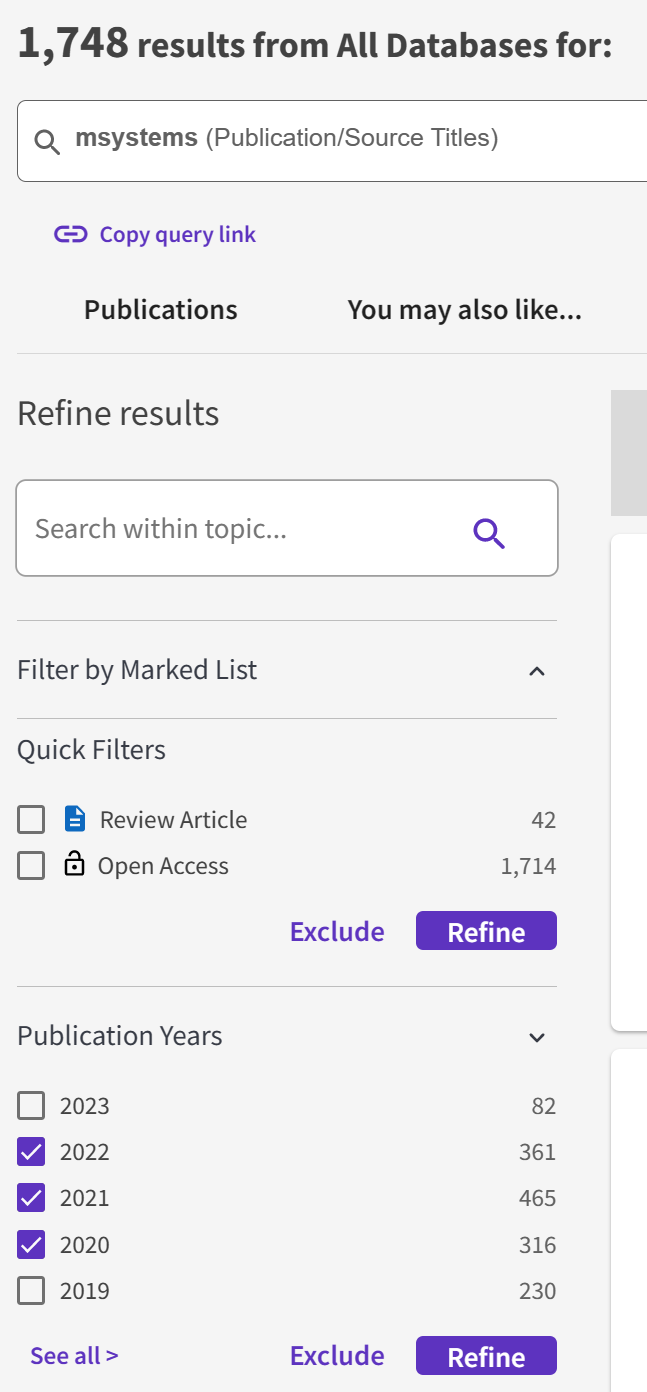Screen dimensions: 647x1392
Task: Tick the Review Article checkbox
Action: pos(31,821)
